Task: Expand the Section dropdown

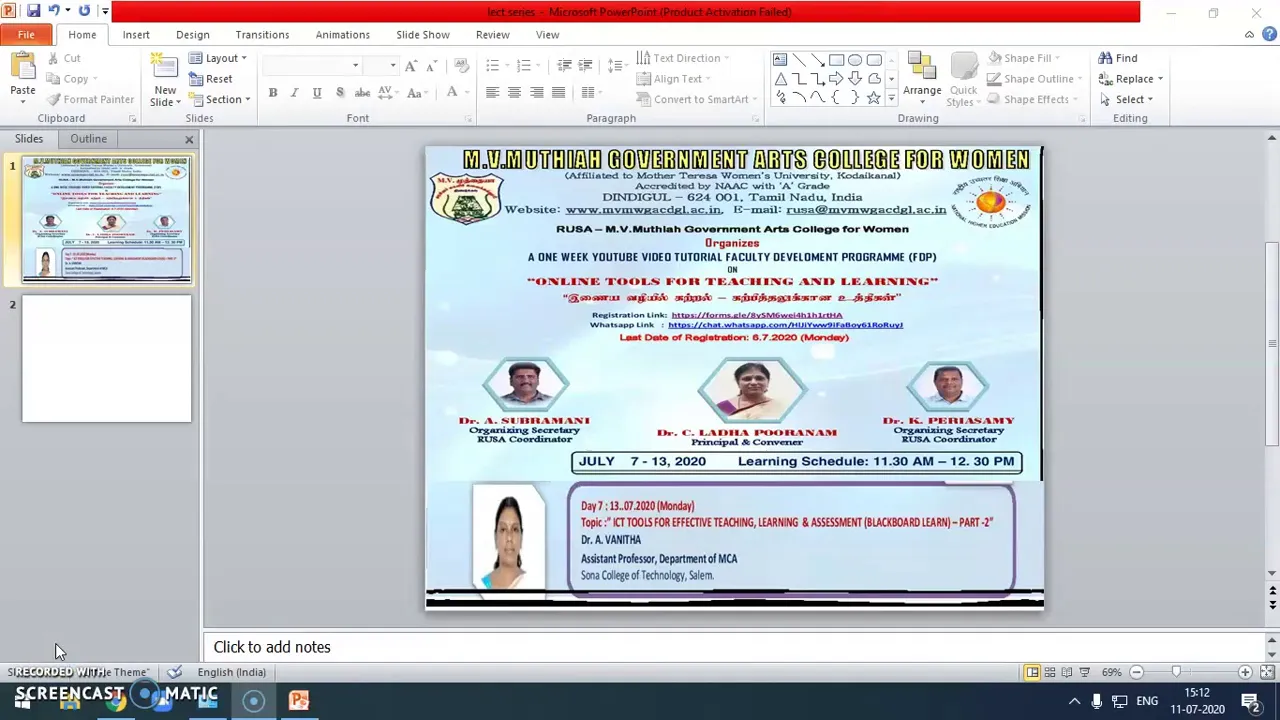Action: click(x=219, y=99)
